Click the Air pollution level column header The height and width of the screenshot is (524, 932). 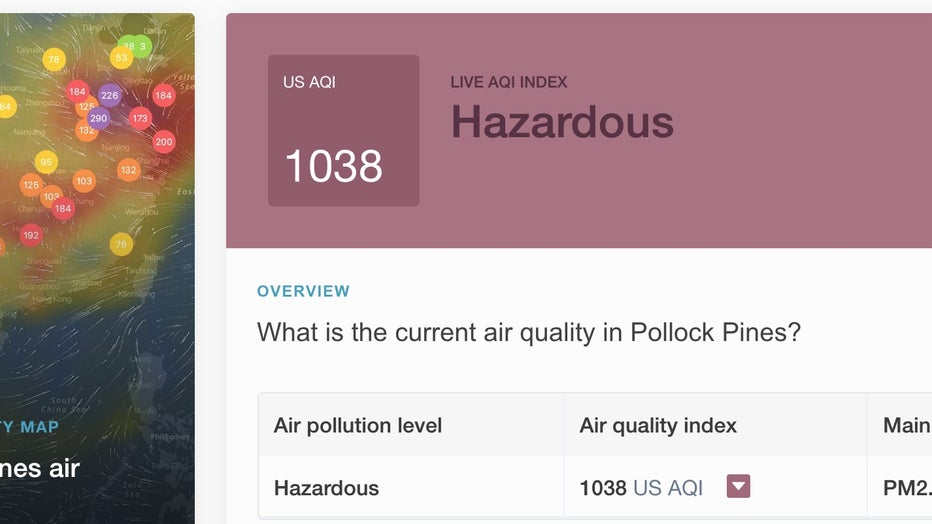358,425
